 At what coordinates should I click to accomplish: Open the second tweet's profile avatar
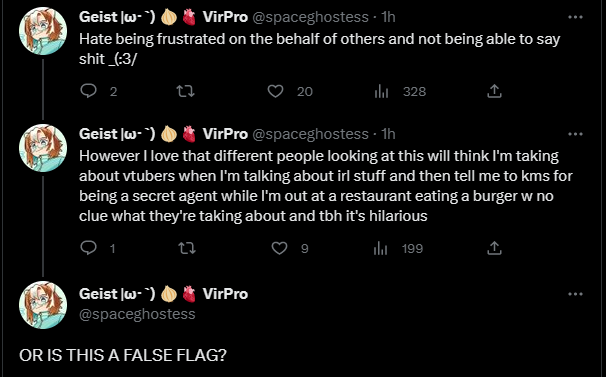pos(43,148)
